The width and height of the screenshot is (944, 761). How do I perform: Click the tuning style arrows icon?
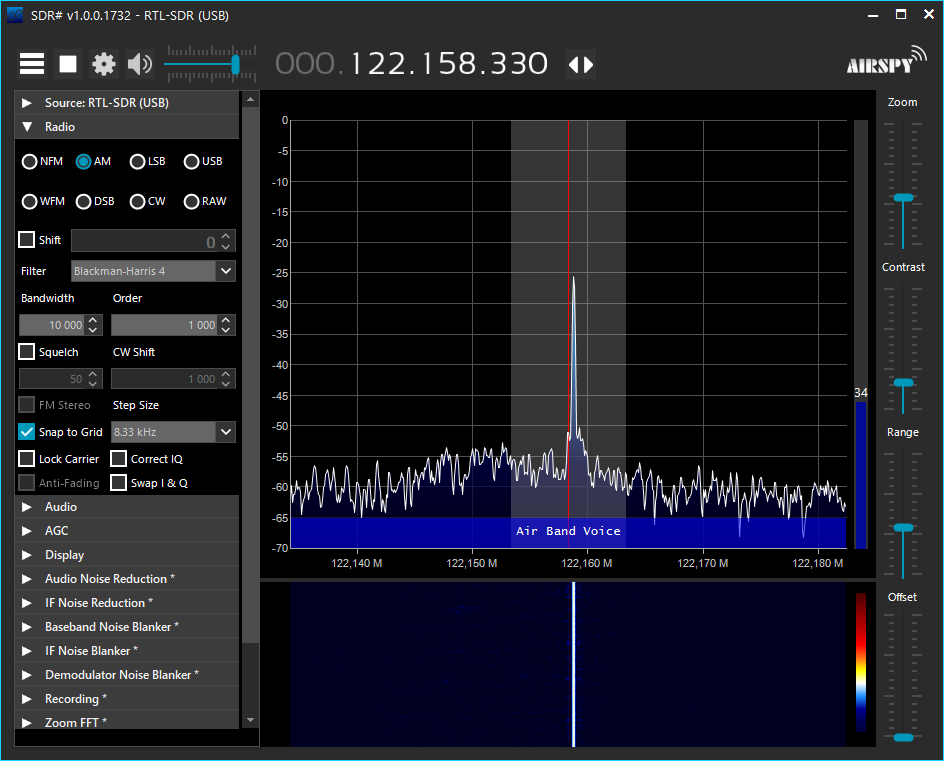581,64
